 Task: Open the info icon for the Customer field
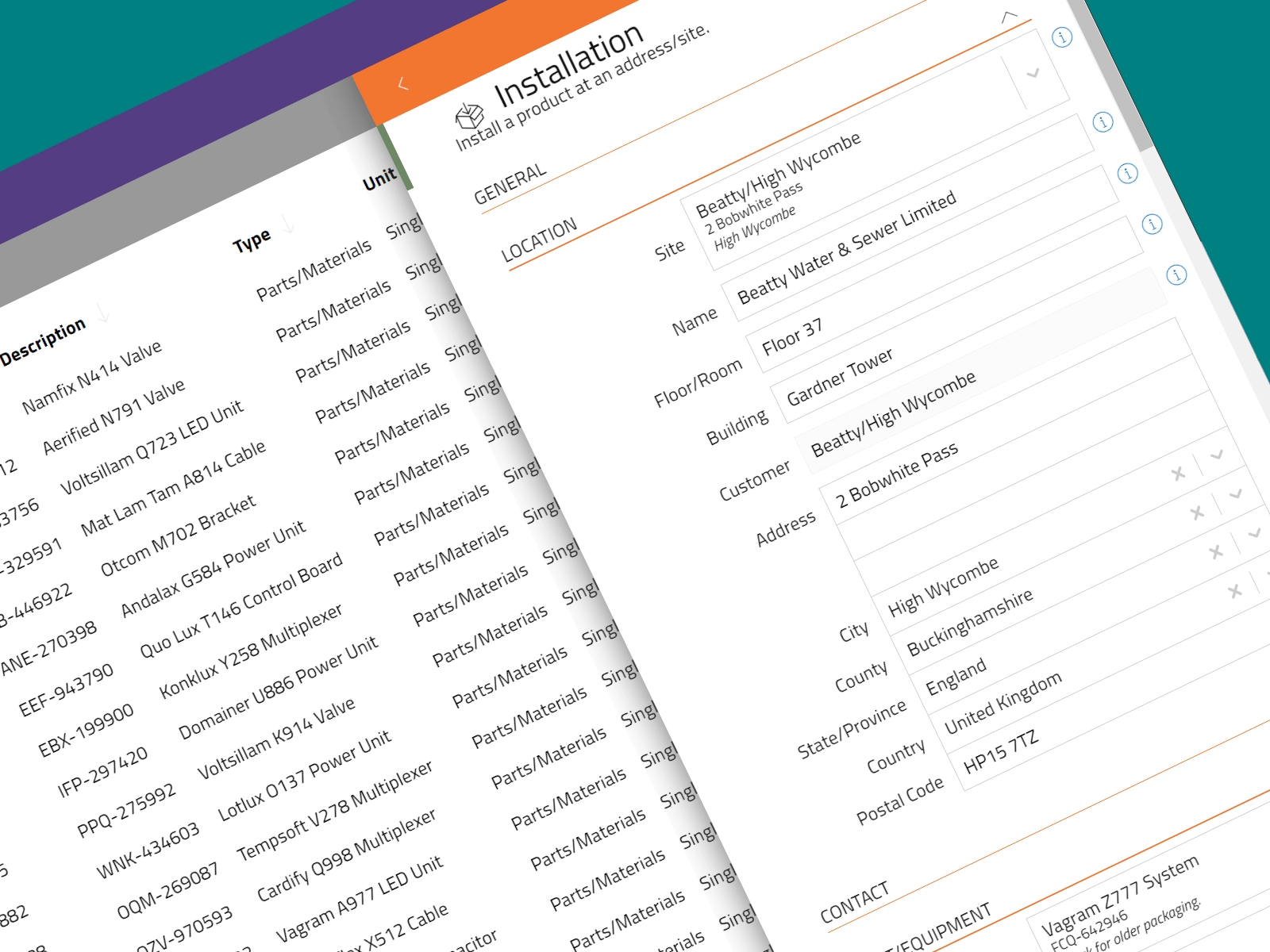(x=1176, y=274)
